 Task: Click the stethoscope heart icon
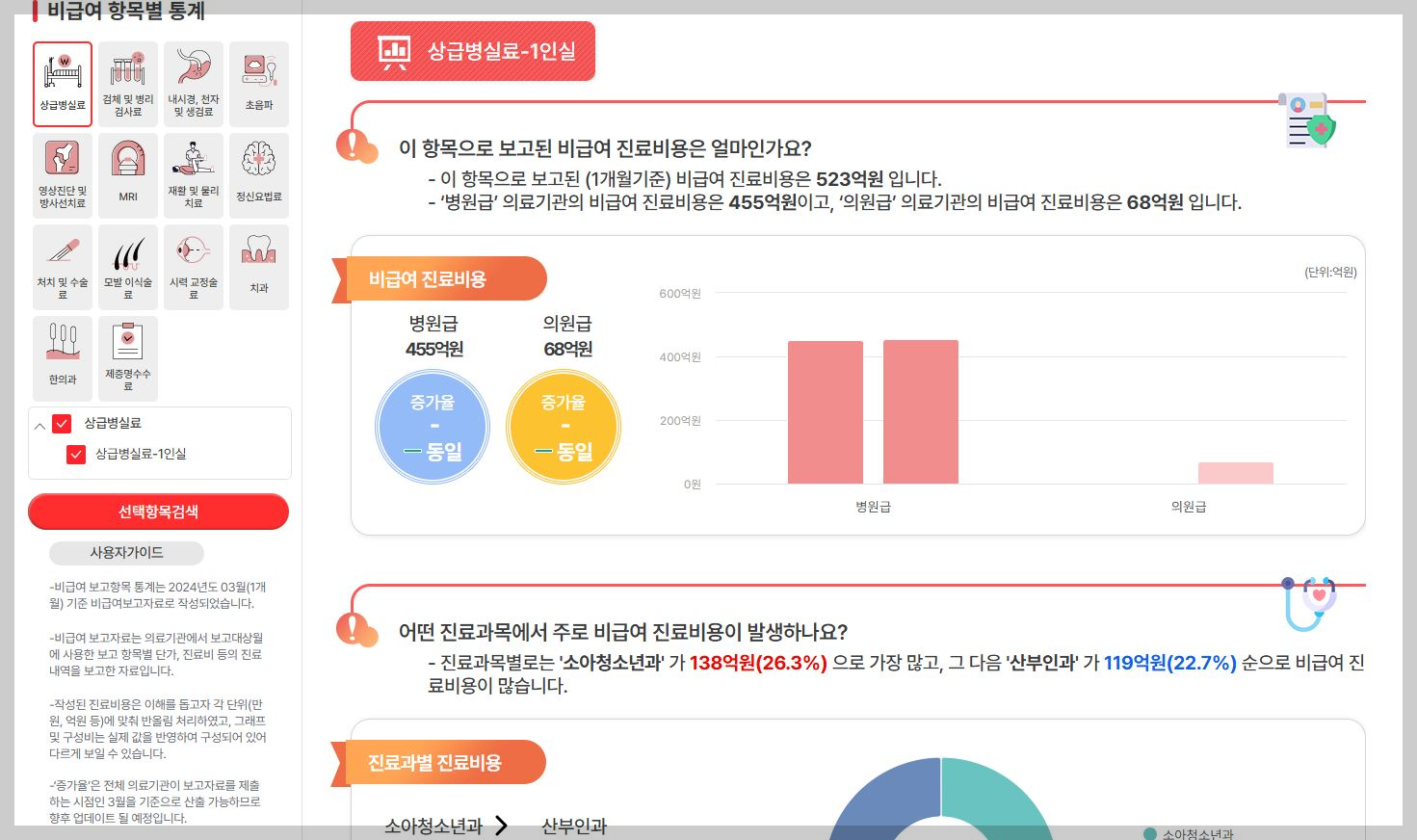pyautogui.click(x=1309, y=603)
